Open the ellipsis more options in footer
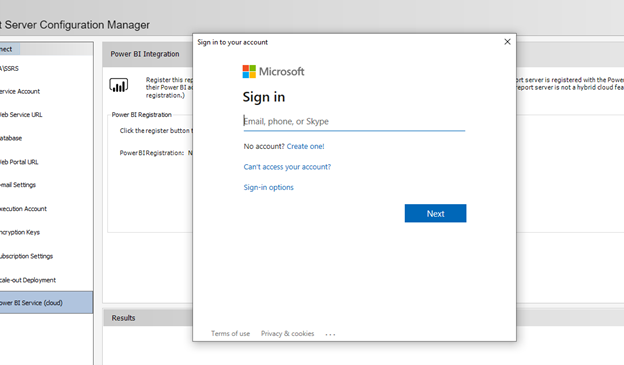Screen dimensions: 624x365 pos(330,334)
